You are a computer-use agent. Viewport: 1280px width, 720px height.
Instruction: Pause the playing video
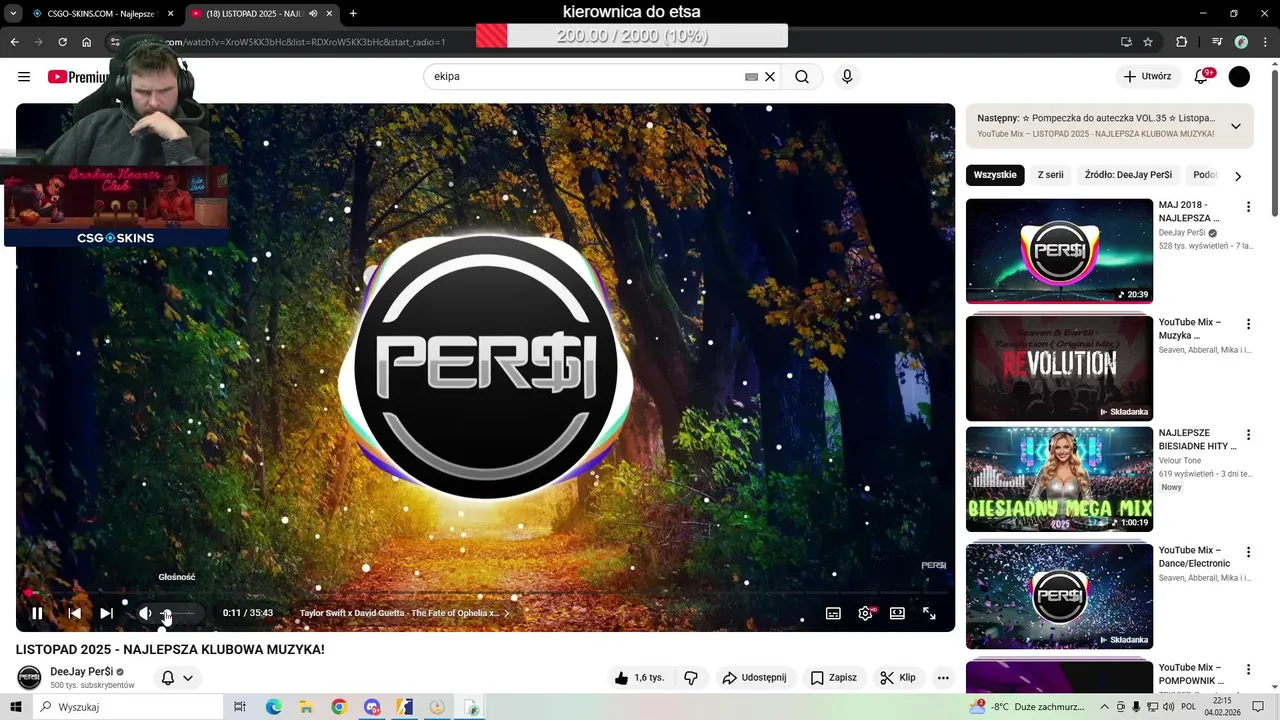click(37, 613)
